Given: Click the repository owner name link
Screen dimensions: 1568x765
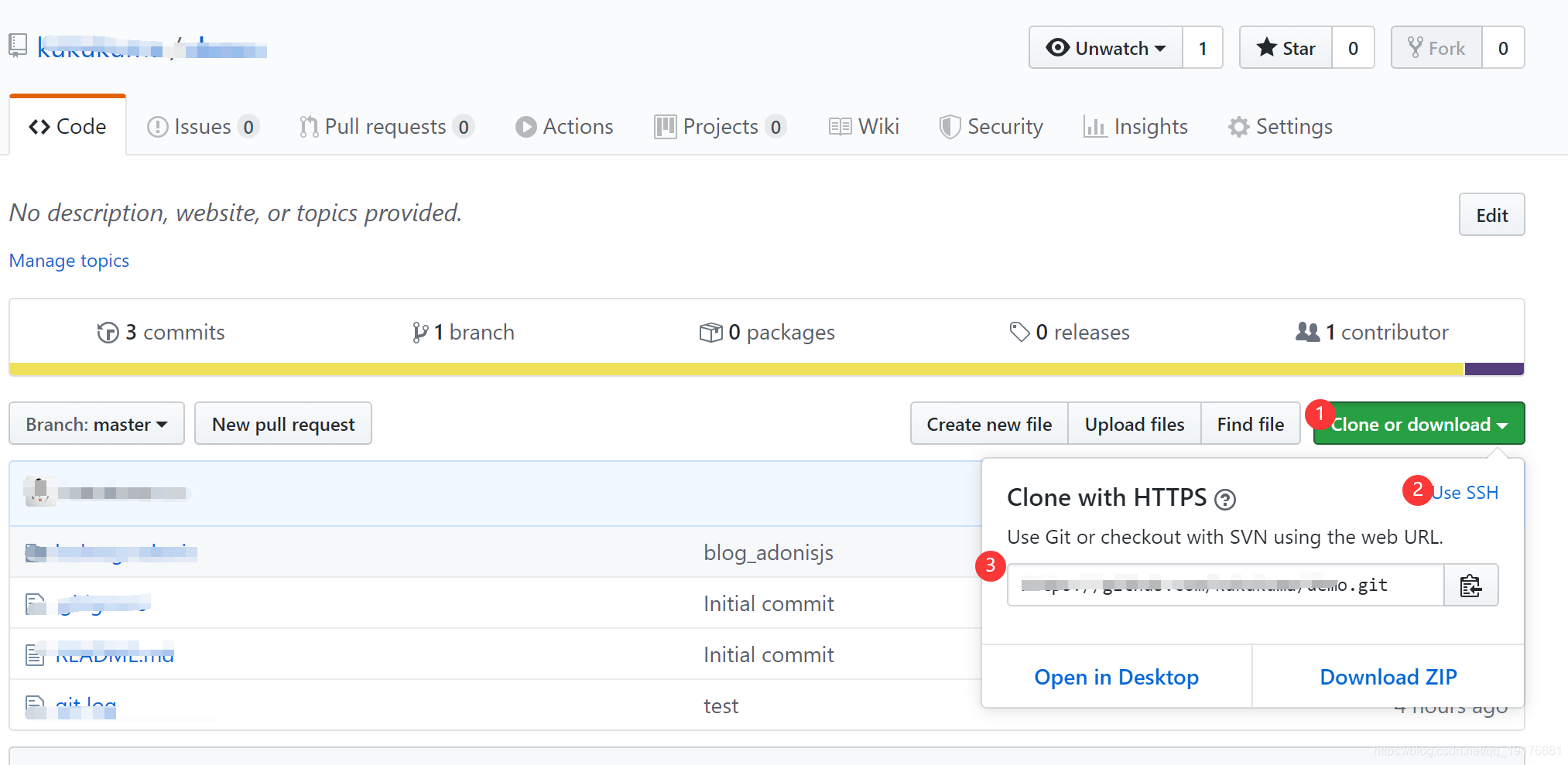Looking at the screenshot, I should click(x=101, y=48).
